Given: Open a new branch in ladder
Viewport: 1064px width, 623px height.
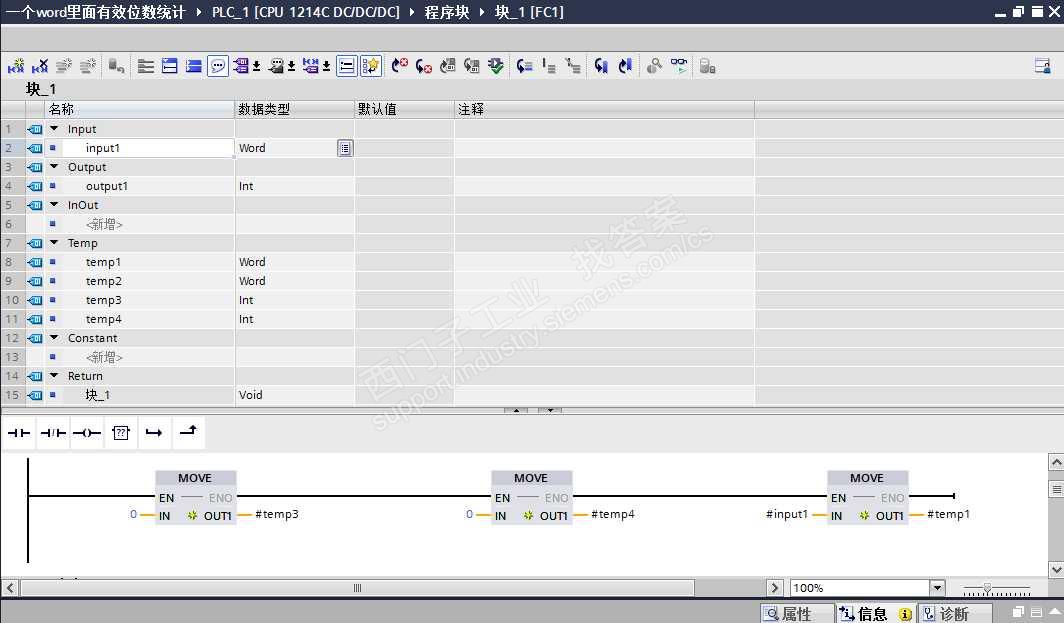Looking at the screenshot, I should (x=154, y=433).
